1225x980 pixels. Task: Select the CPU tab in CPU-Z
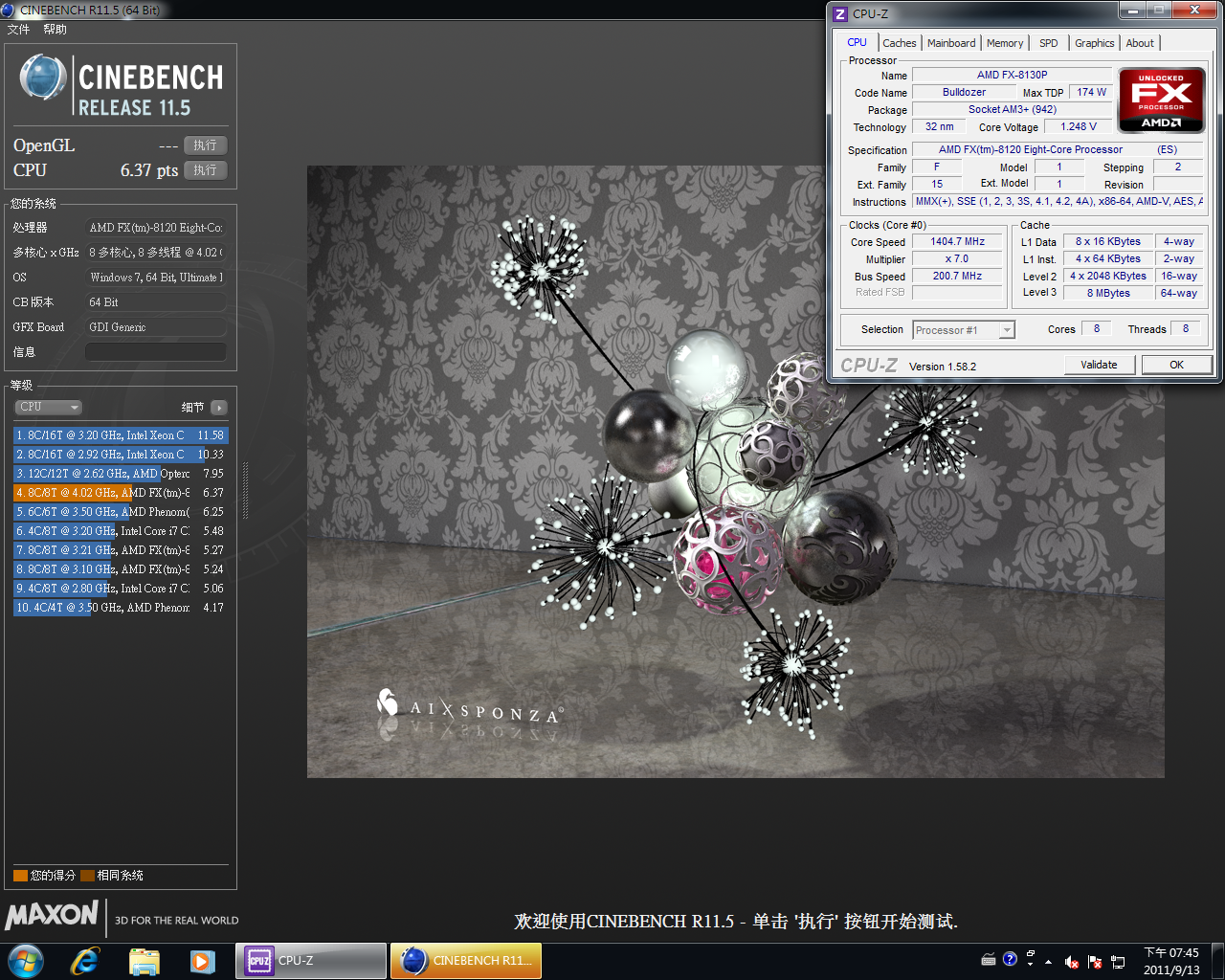(857, 42)
